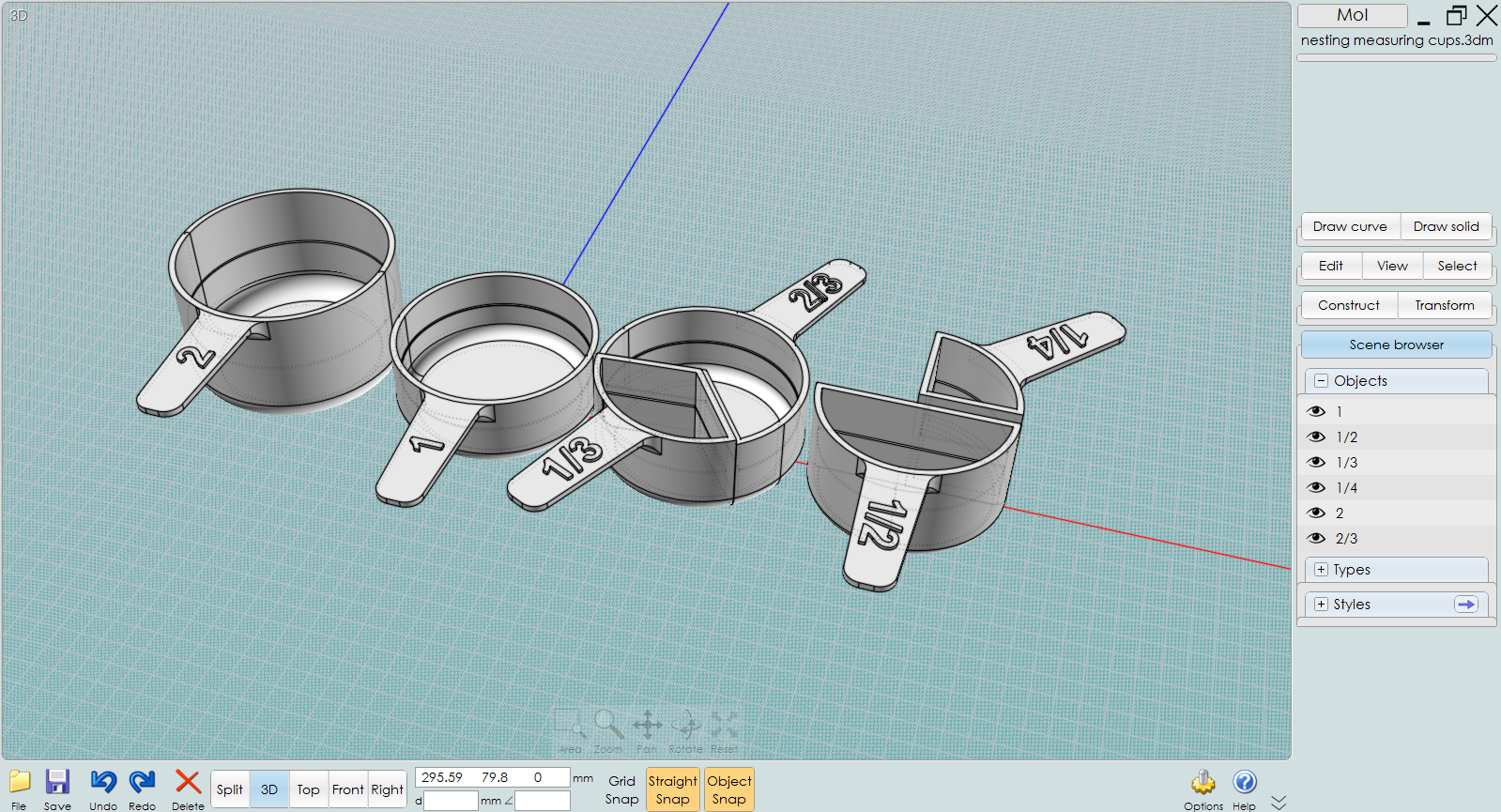Disable Straight Snap
This screenshot has width=1501, height=812.
coord(673,789)
